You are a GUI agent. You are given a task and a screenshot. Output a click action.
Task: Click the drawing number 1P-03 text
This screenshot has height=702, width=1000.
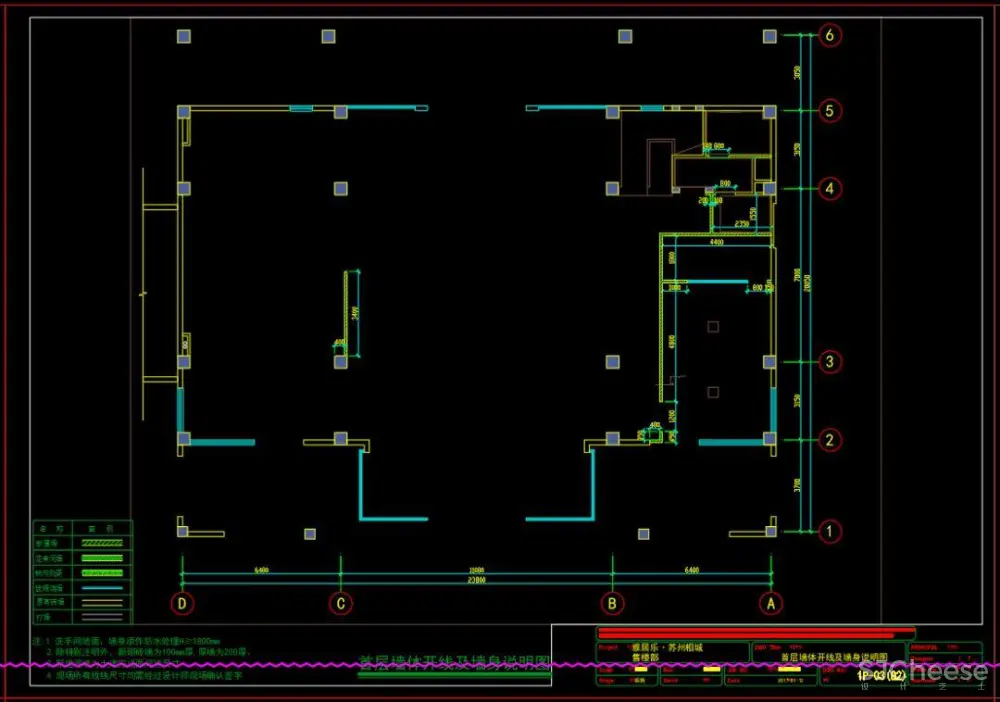point(880,675)
